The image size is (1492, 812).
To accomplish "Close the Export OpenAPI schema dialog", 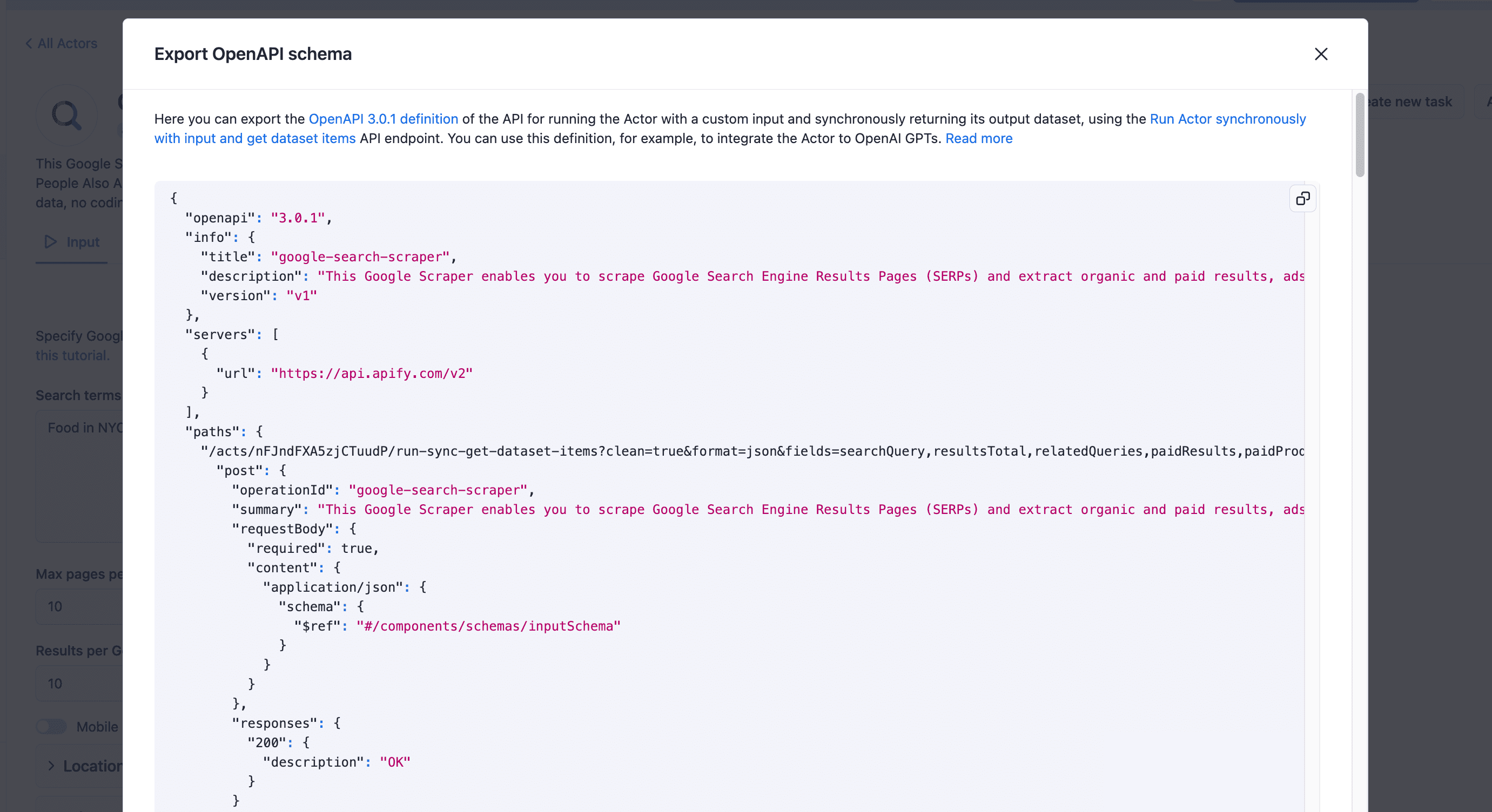I will coord(1321,54).
